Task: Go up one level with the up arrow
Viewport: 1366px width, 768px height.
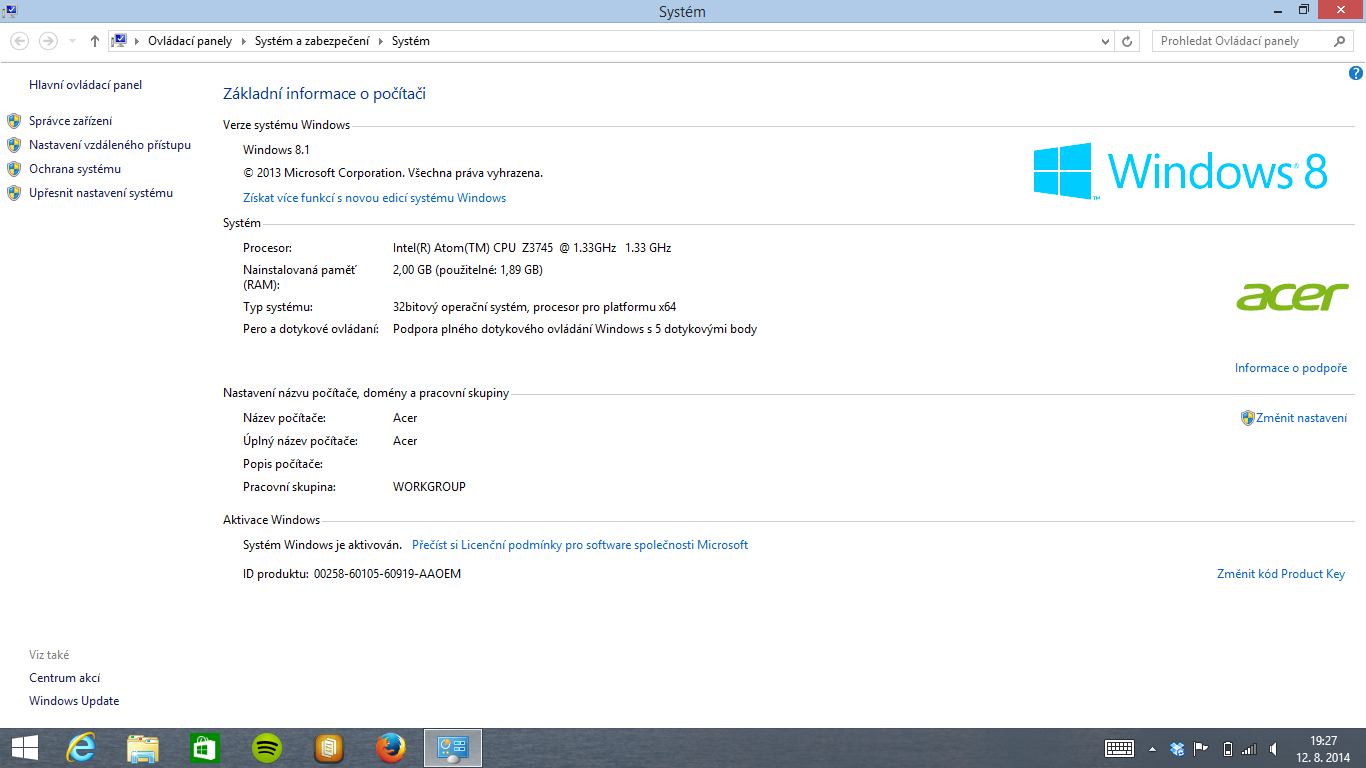Action: pos(95,41)
